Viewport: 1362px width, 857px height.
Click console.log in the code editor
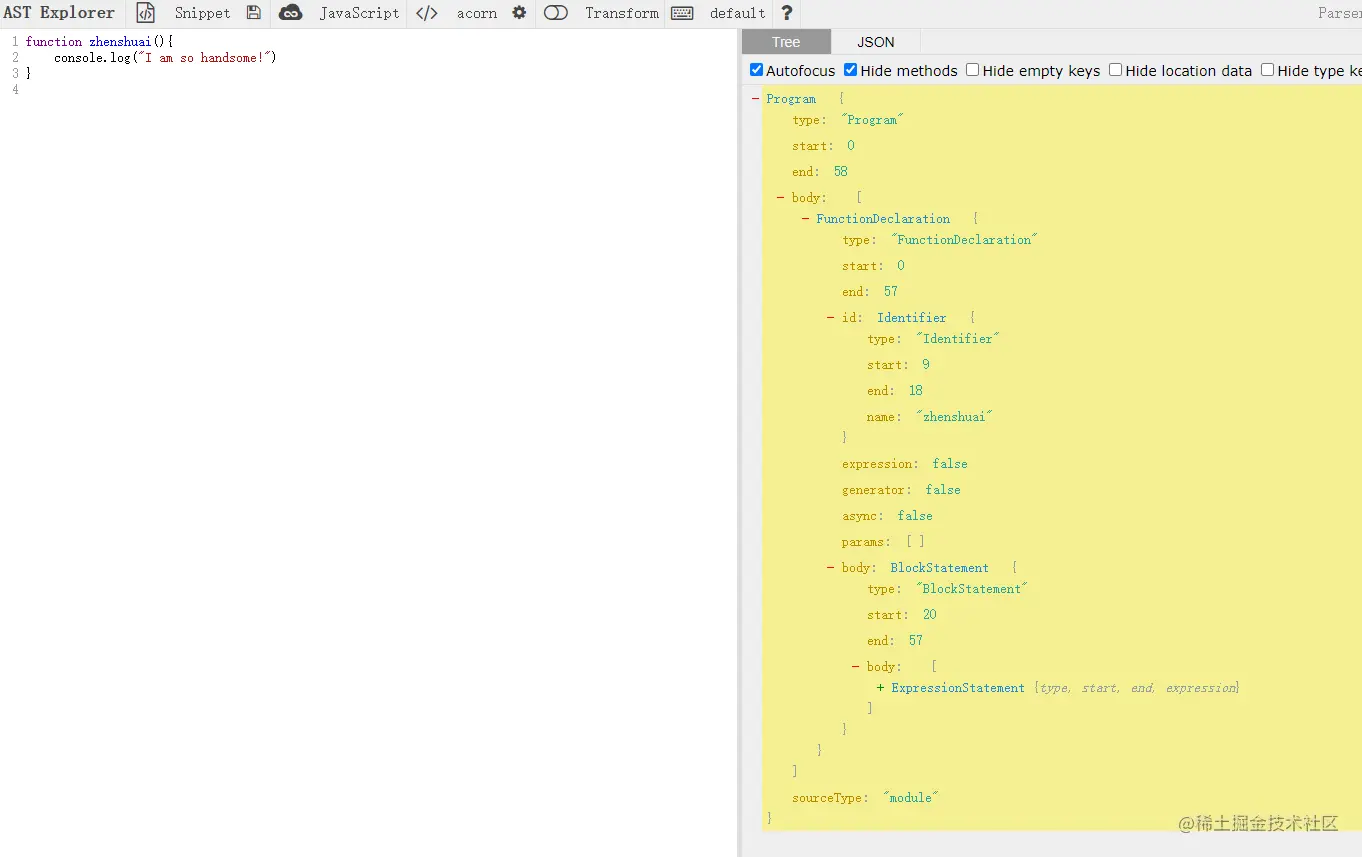tap(92, 58)
